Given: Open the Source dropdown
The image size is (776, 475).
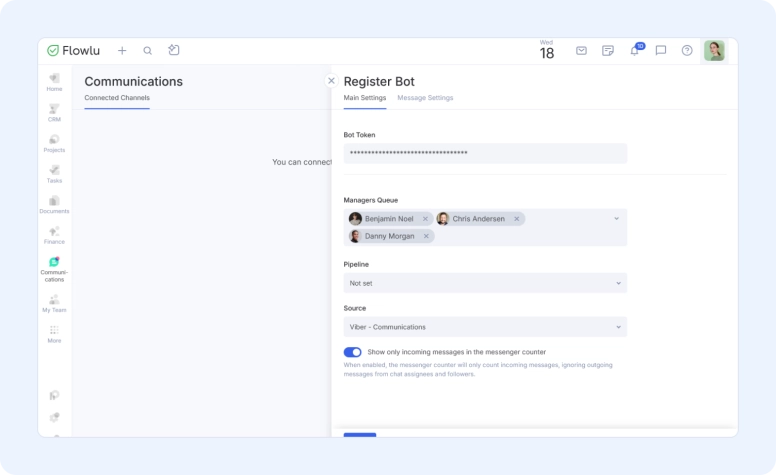Looking at the screenshot, I should coord(485,327).
